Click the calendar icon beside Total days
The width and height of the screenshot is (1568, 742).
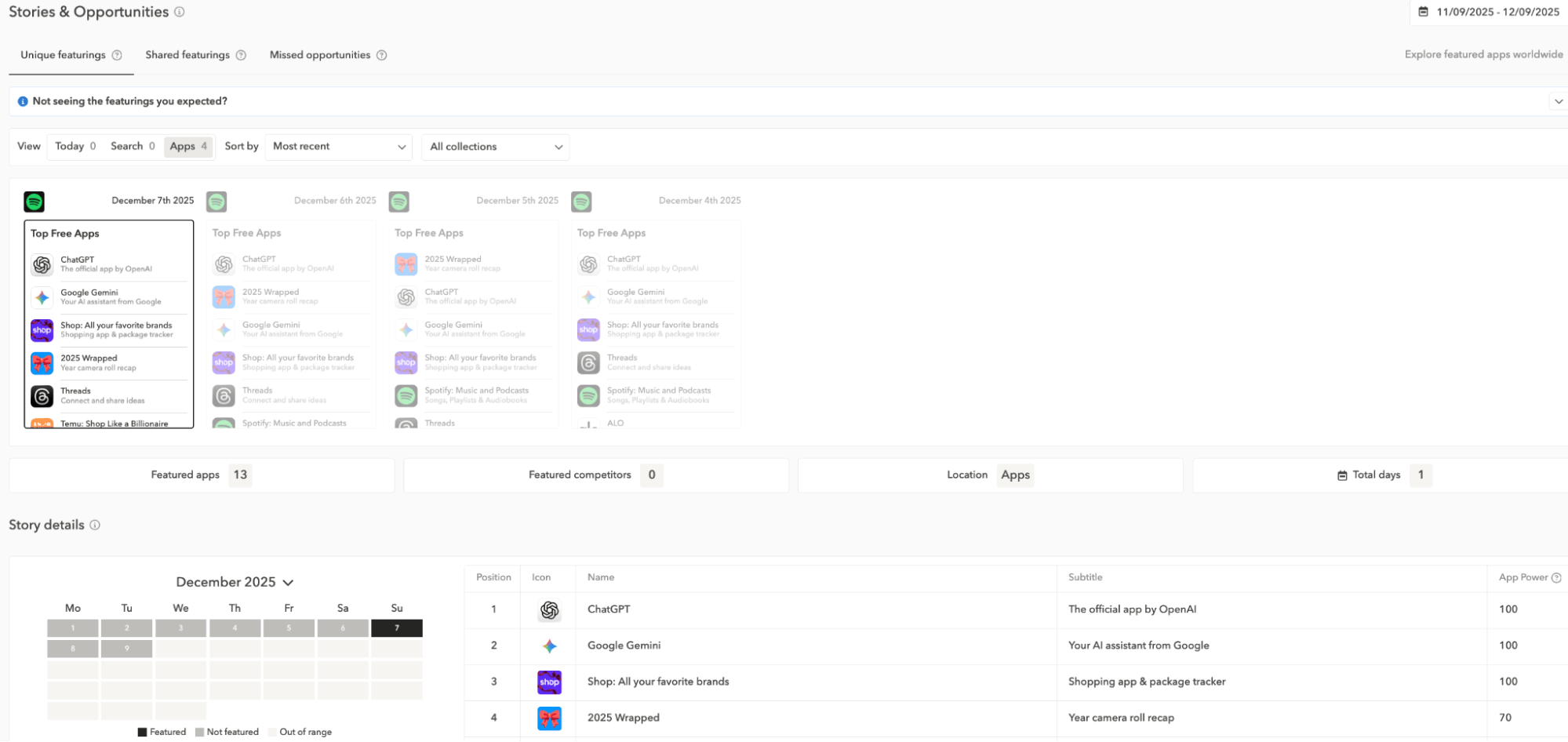click(1341, 475)
